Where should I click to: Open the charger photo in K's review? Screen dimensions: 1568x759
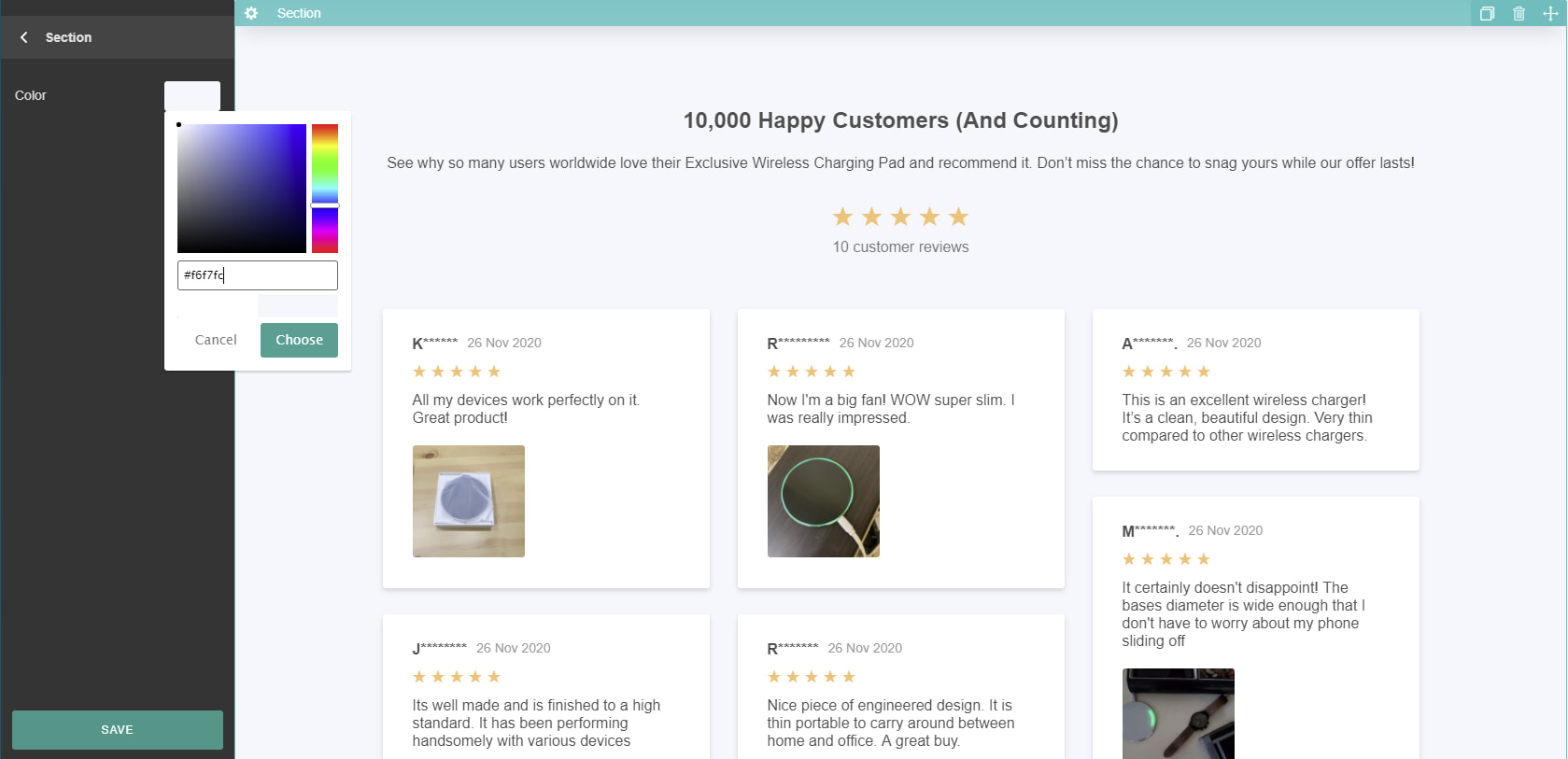point(468,501)
